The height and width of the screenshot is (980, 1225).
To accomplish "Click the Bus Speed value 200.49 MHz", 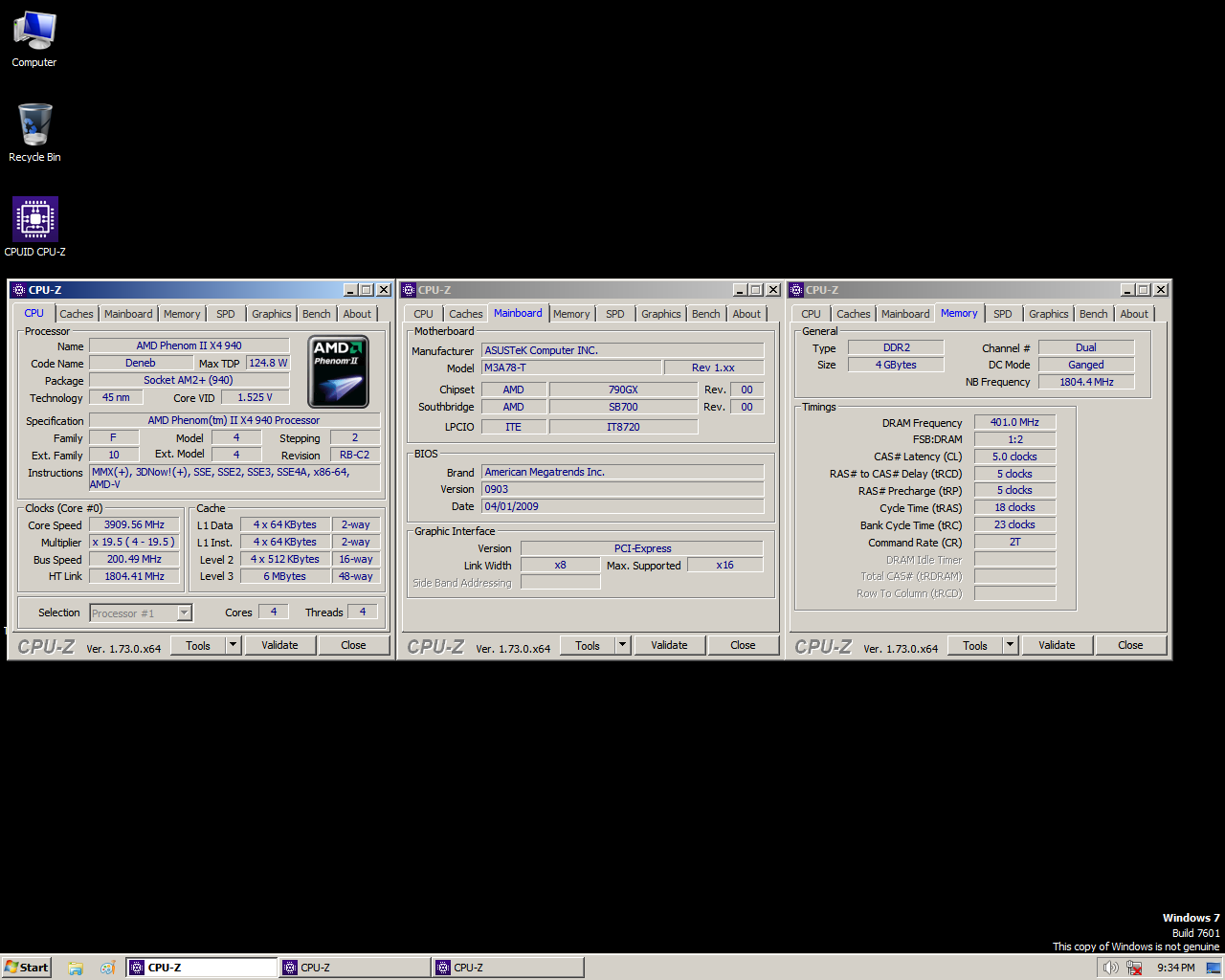I will [134, 559].
